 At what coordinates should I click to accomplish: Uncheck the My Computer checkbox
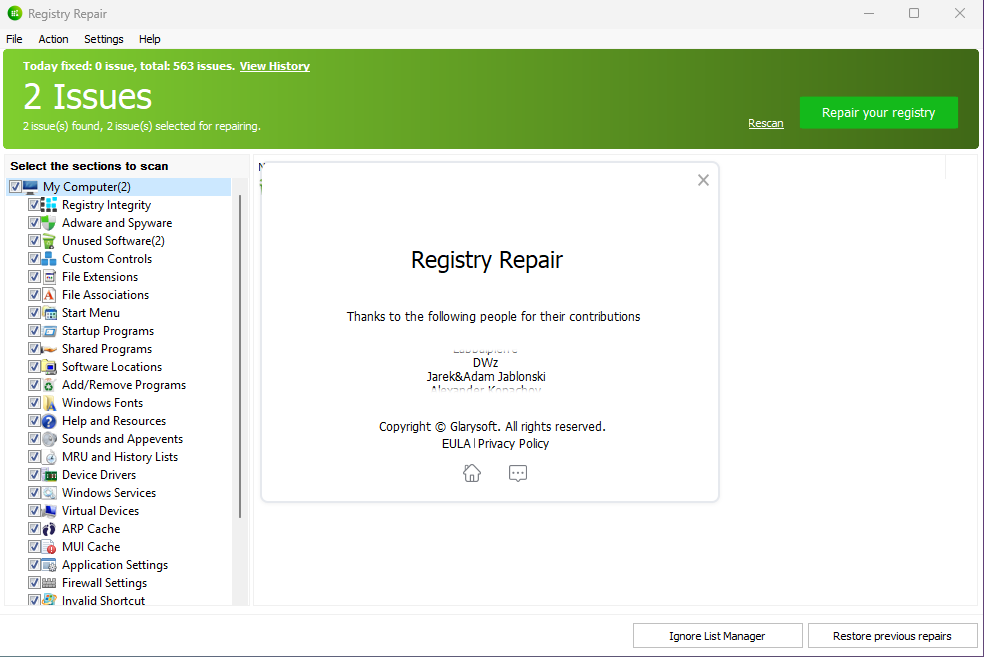15,186
